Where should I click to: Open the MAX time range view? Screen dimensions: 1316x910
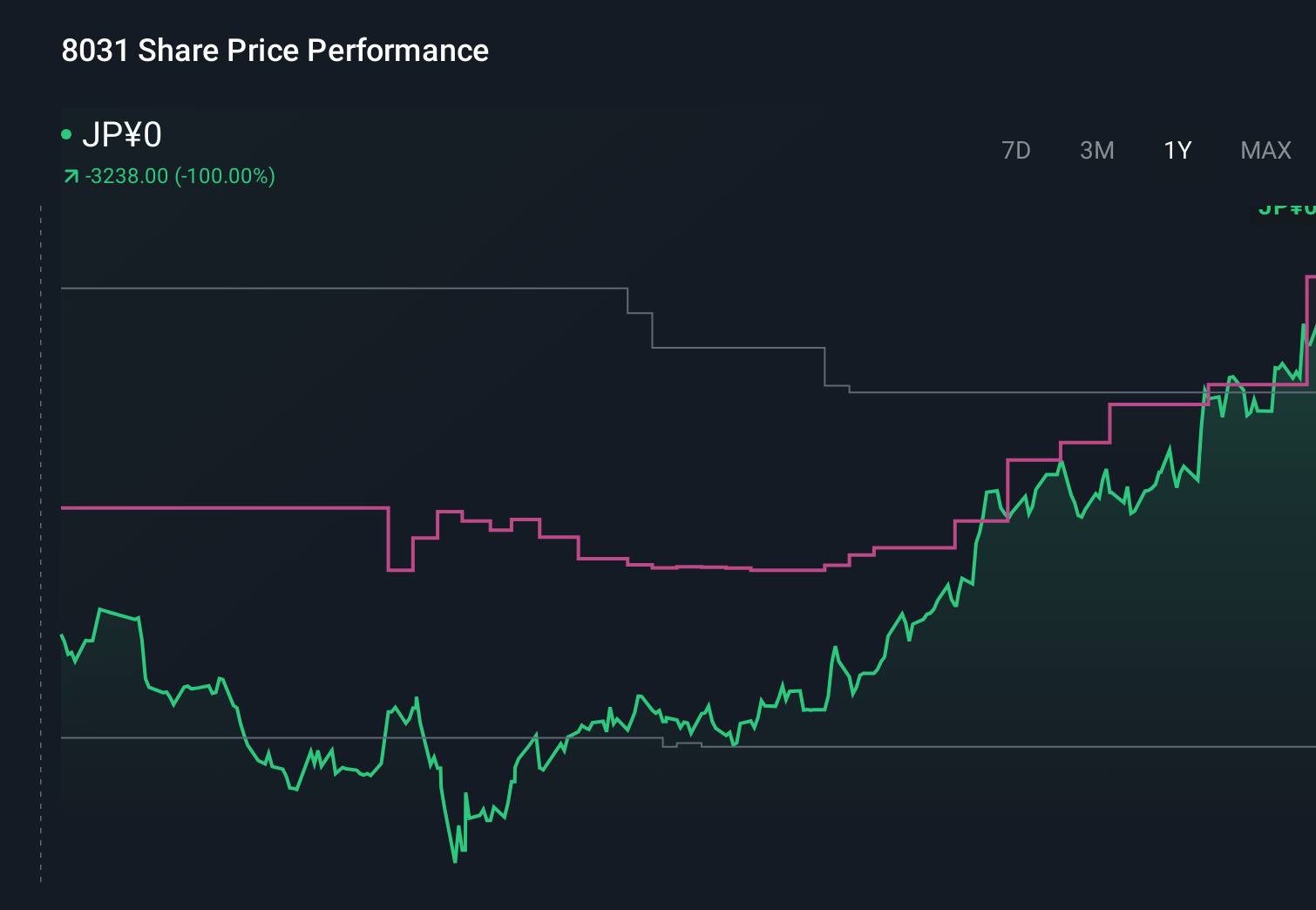click(x=1265, y=150)
